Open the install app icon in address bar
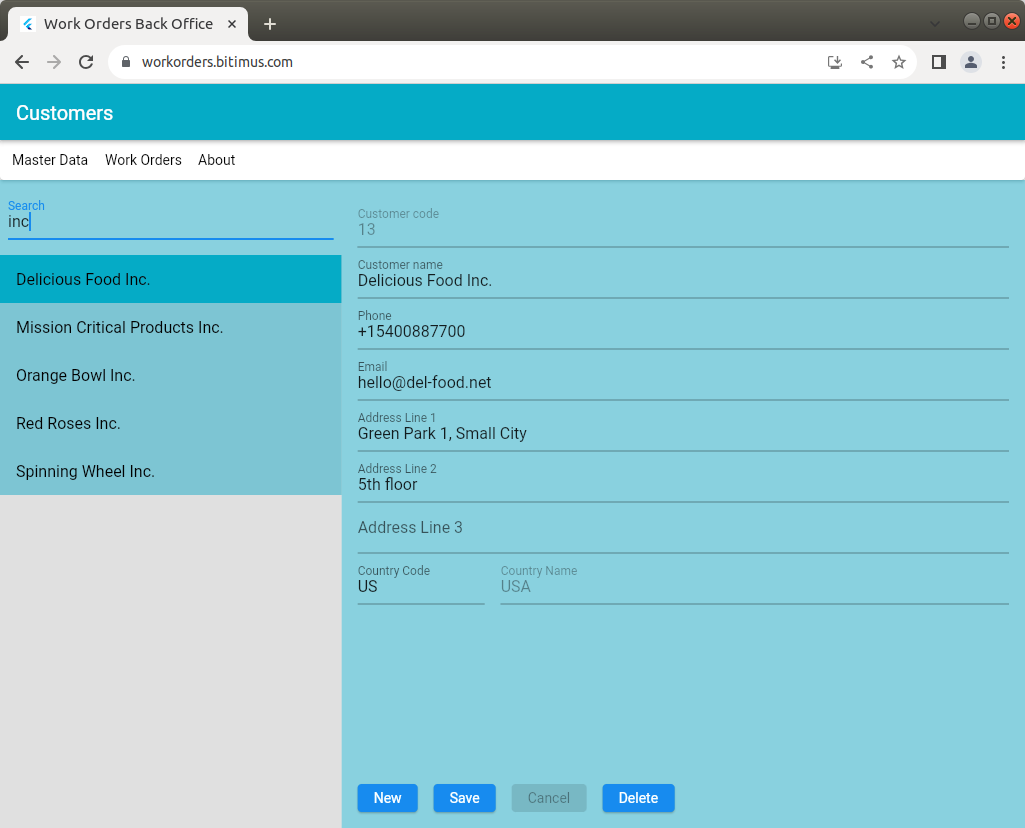1025x828 pixels. (x=835, y=62)
